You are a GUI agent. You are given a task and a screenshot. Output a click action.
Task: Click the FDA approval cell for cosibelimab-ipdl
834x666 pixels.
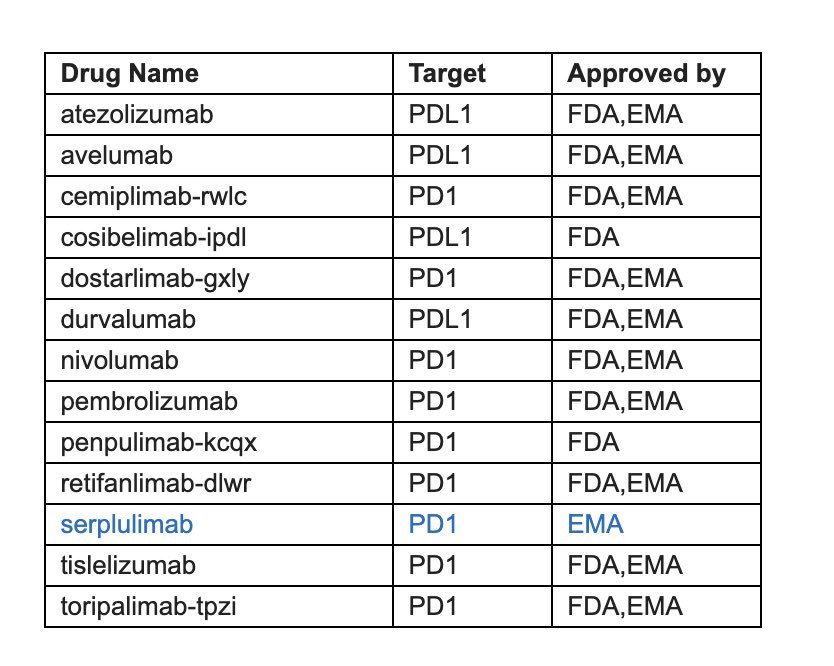[593, 237]
